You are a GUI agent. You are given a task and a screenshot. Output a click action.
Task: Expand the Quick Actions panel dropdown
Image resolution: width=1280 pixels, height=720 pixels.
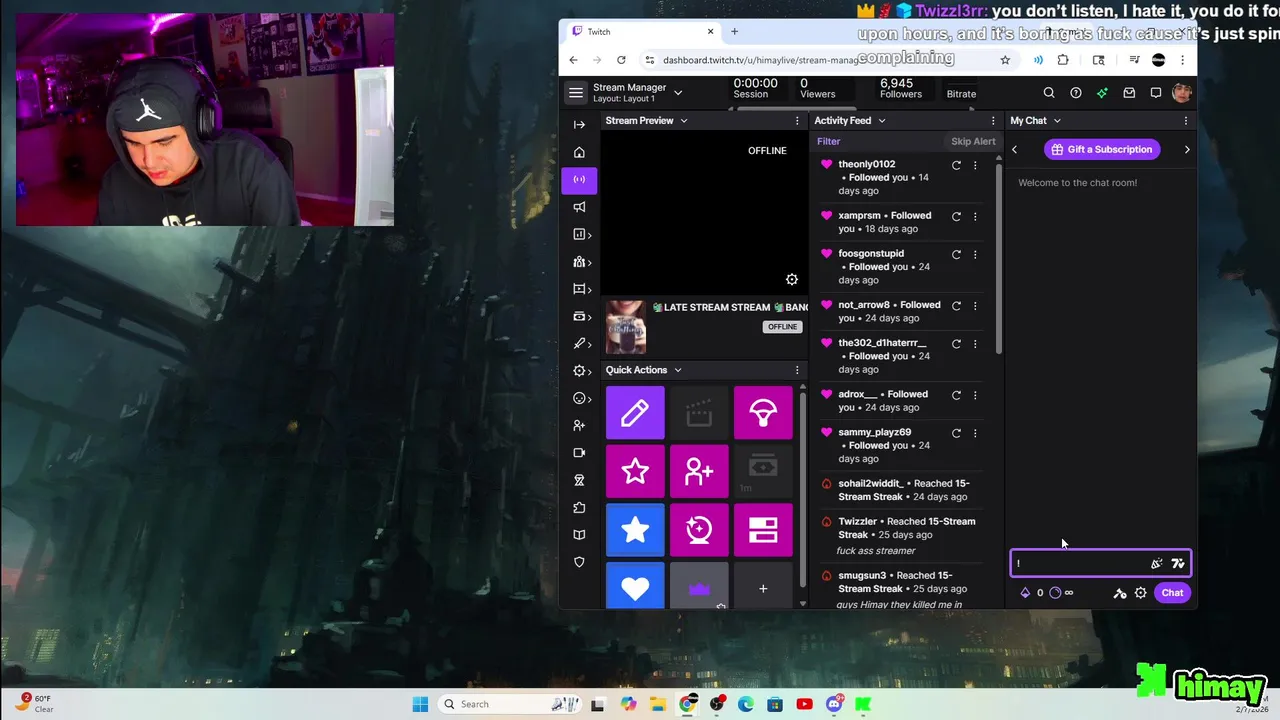pos(677,370)
